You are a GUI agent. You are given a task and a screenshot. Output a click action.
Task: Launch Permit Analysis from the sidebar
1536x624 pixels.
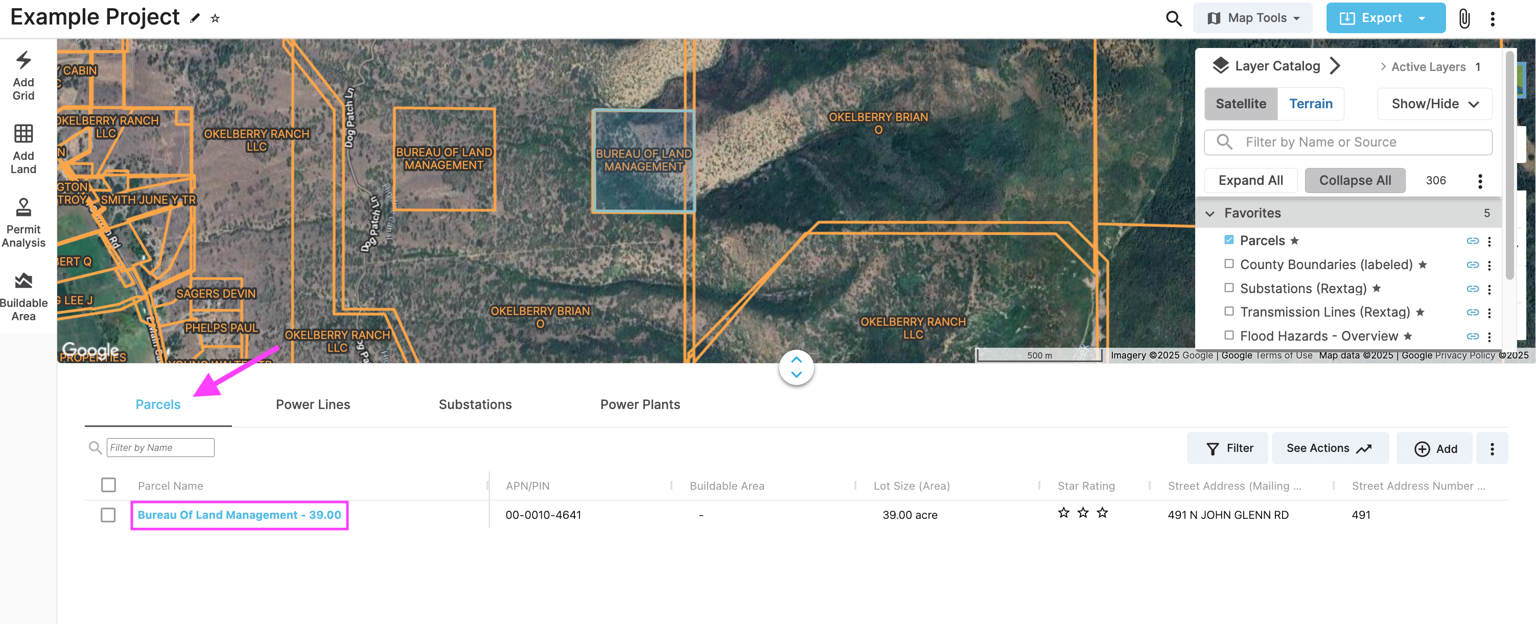tap(22, 222)
